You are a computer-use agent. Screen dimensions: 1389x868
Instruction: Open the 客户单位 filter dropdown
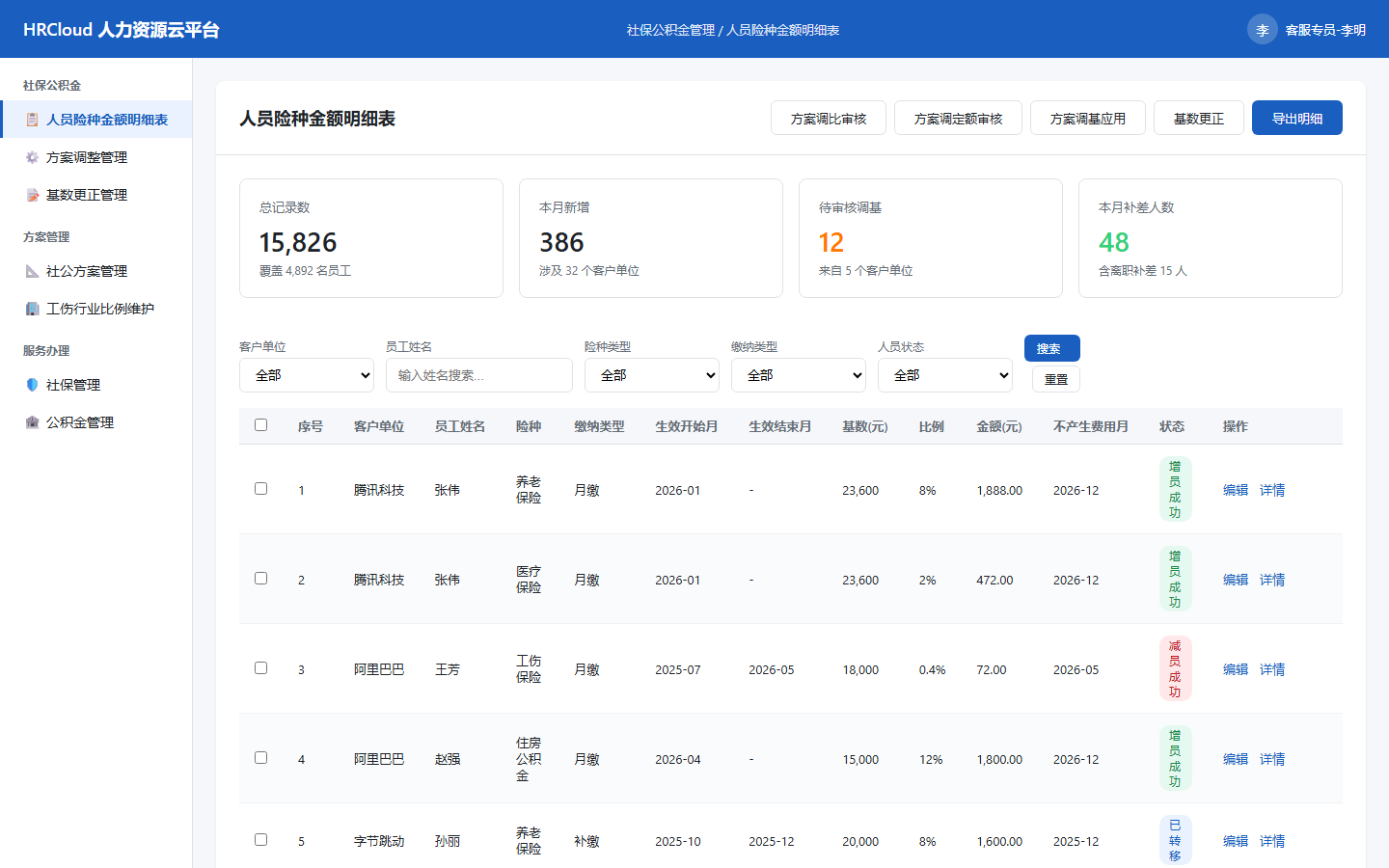(307, 375)
